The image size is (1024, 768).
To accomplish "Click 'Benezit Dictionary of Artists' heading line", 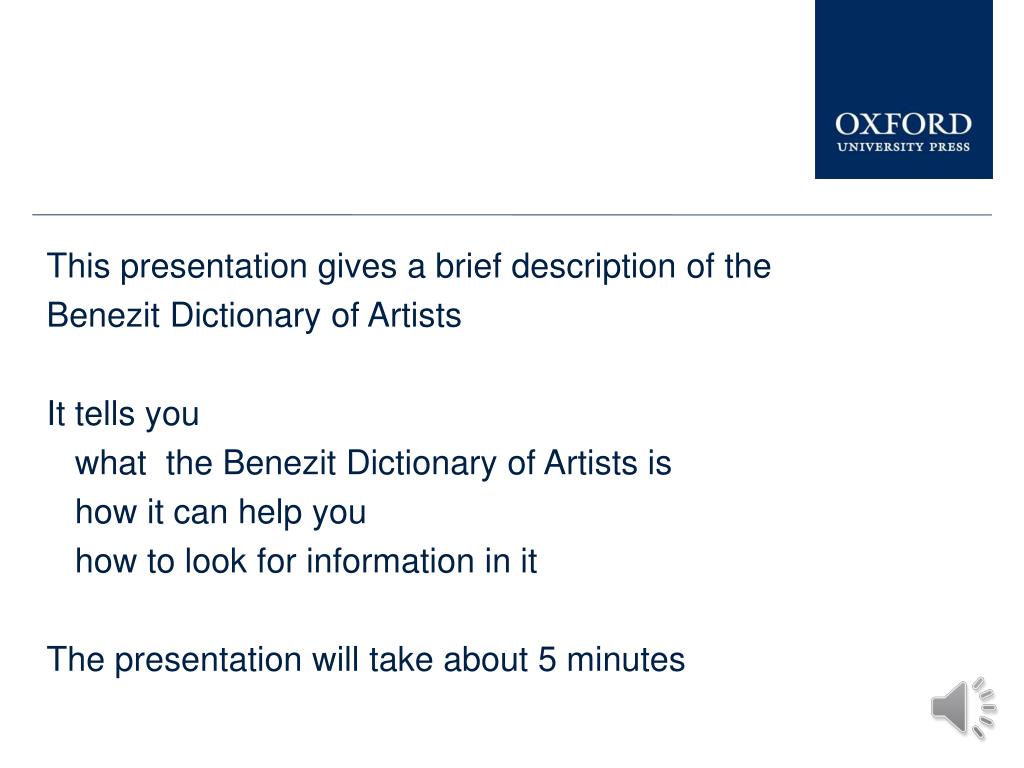I will (254, 315).
